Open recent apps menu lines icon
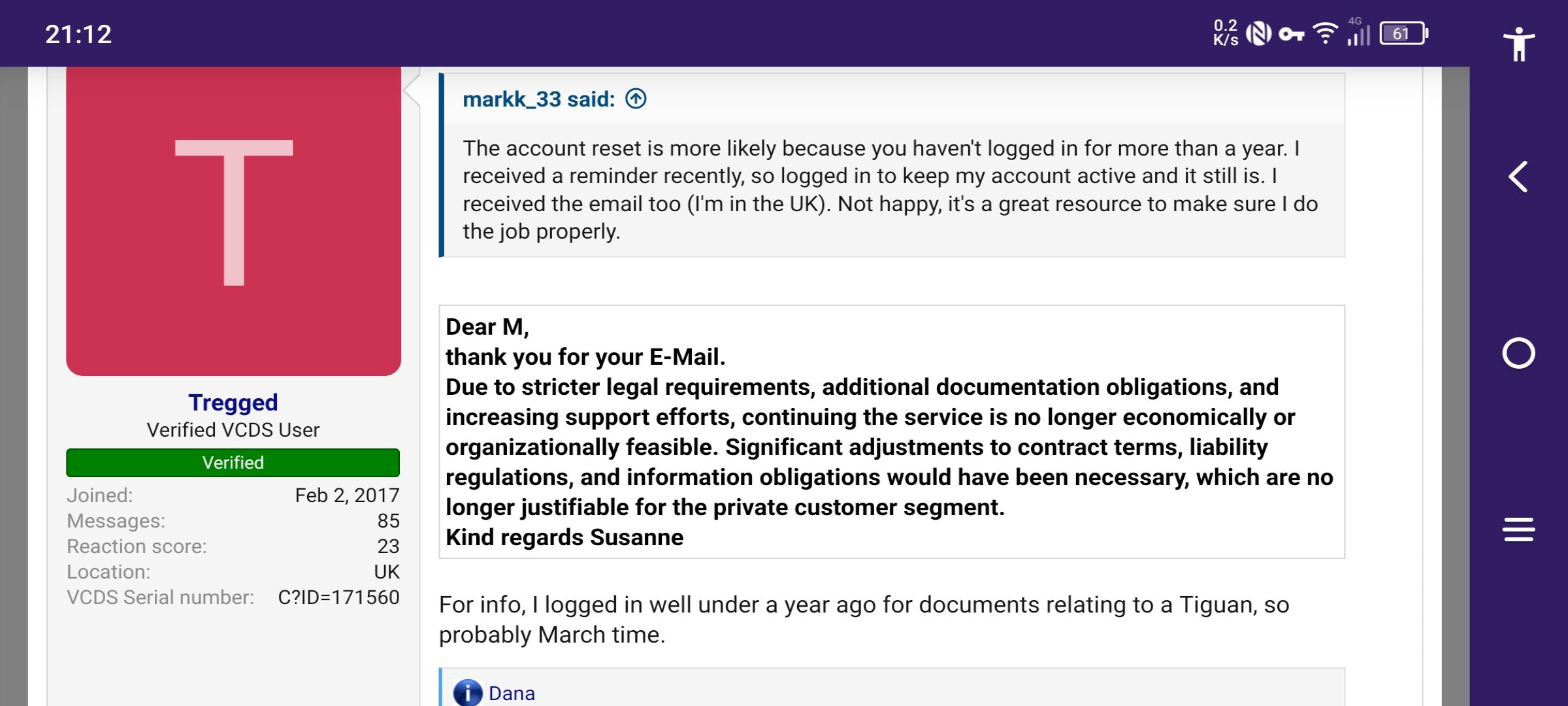This screenshot has width=1568, height=706. point(1518,529)
